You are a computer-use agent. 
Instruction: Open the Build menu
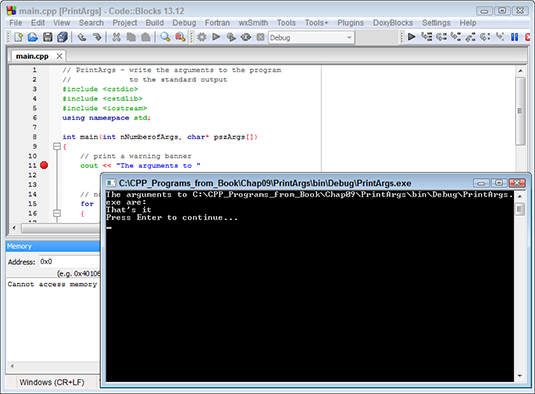coord(155,23)
